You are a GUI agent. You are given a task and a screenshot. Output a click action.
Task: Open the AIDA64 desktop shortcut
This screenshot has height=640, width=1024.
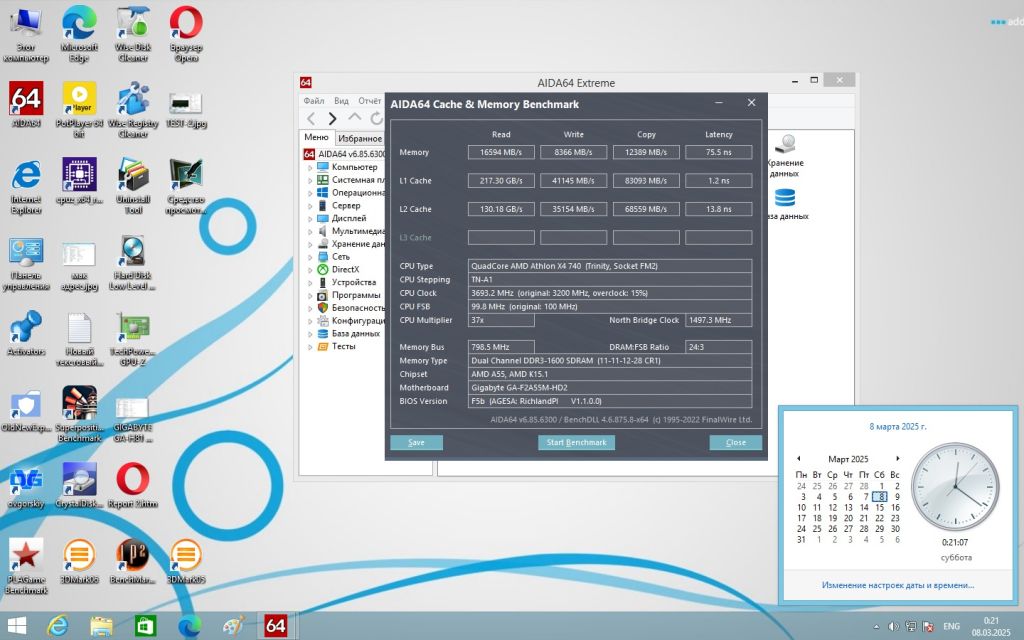(x=26, y=104)
